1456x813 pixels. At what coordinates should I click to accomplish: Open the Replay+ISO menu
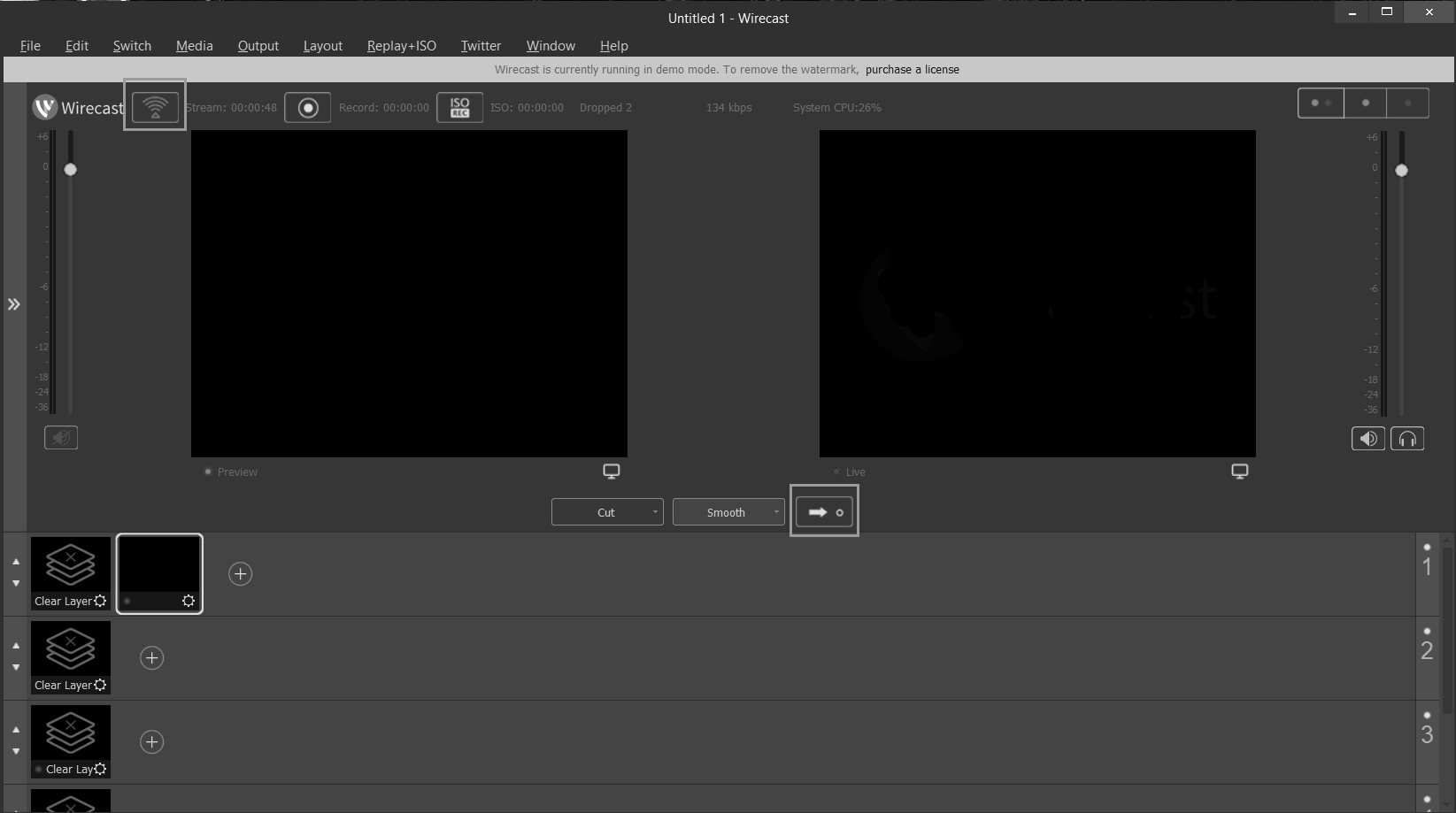pos(401,45)
